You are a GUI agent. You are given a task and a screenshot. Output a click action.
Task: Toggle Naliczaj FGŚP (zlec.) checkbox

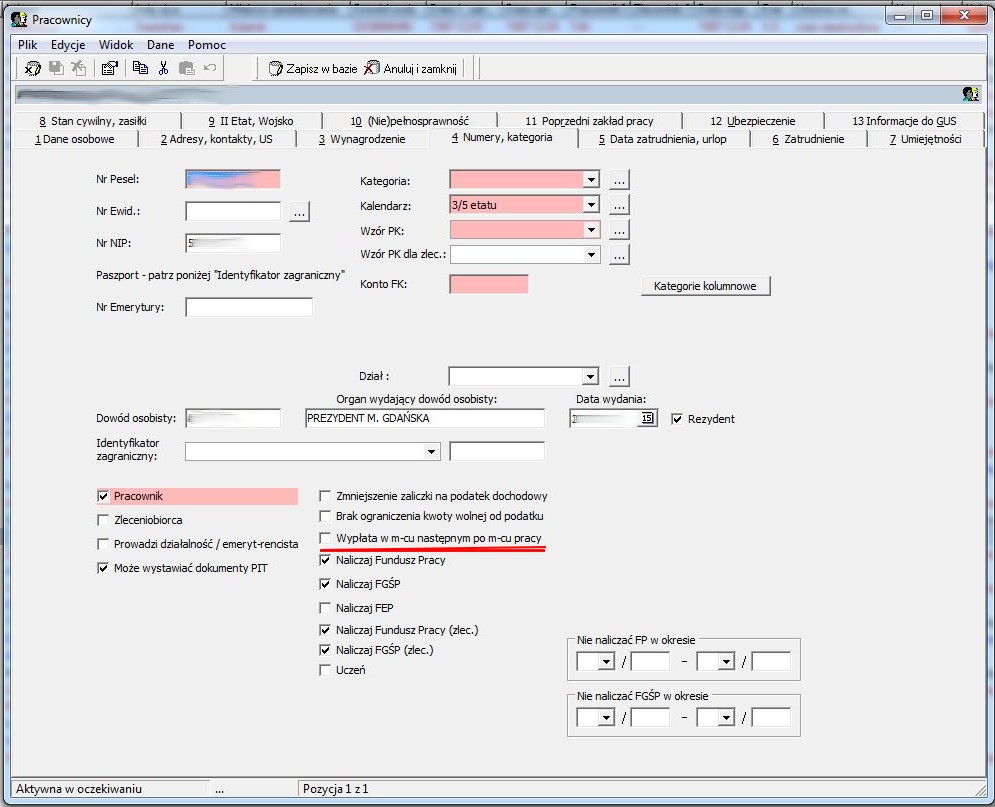click(325, 650)
